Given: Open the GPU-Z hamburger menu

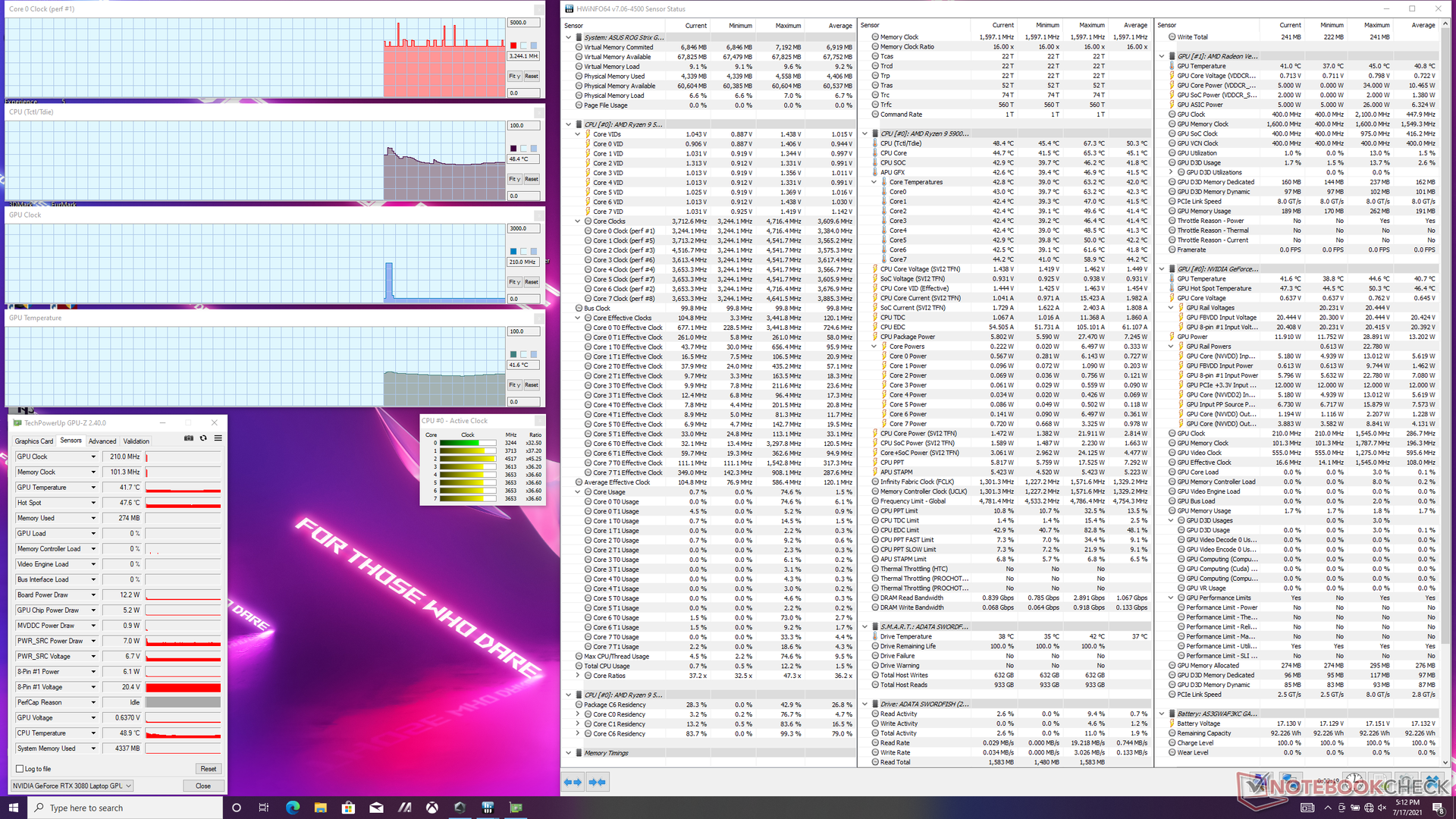Looking at the screenshot, I should (x=218, y=438).
